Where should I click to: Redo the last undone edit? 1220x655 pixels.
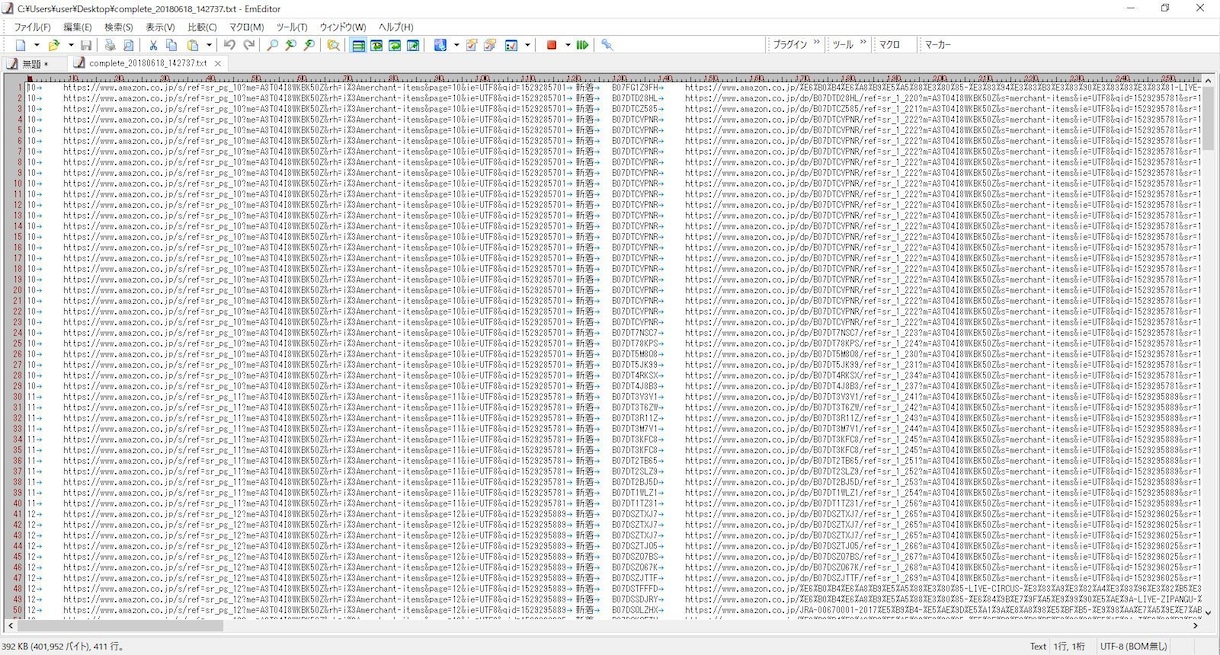[x=249, y=45]
